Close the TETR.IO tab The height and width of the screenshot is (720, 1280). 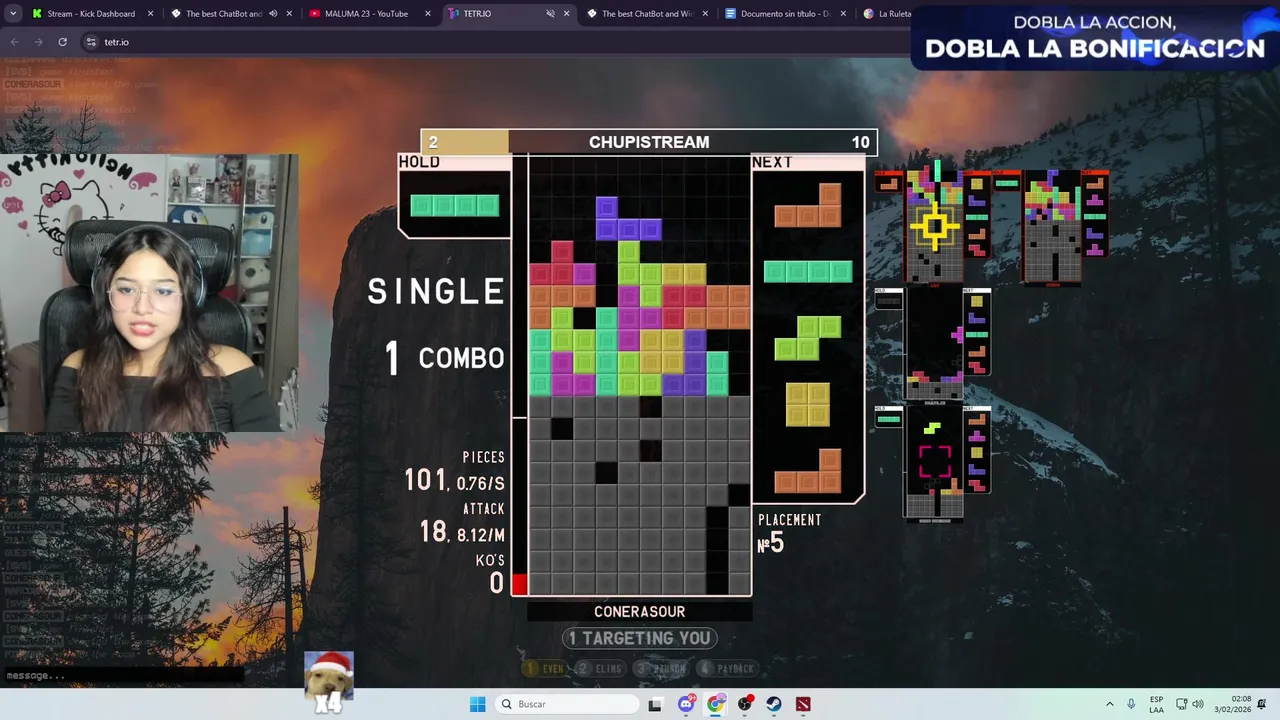click(566, 14)
